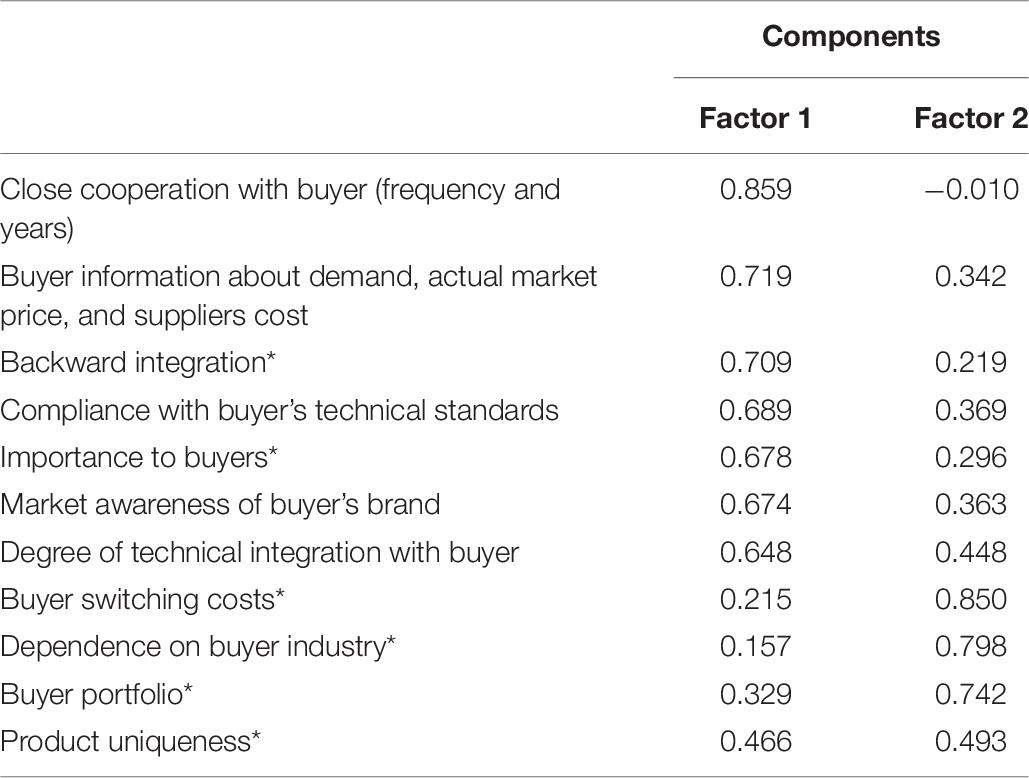Select the Factor 2 column header
Image resolution: width=1029 pixels, height=778 pixels.
click(971, 119)
